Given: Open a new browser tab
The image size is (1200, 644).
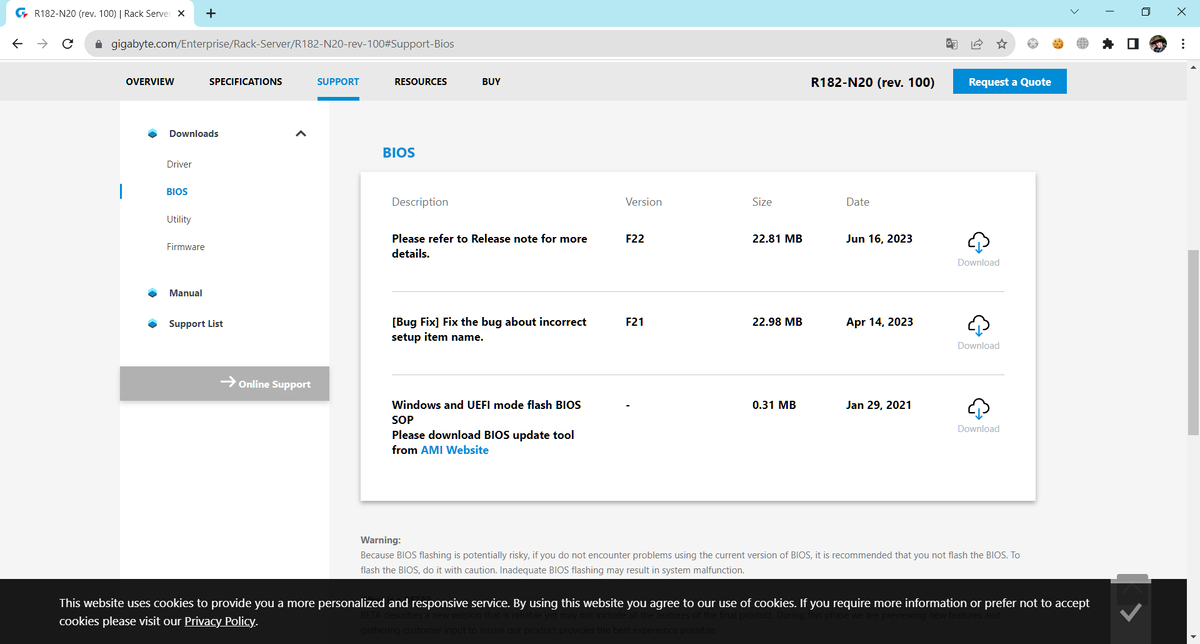Looking at the screenshot, I should pos(211,13).
